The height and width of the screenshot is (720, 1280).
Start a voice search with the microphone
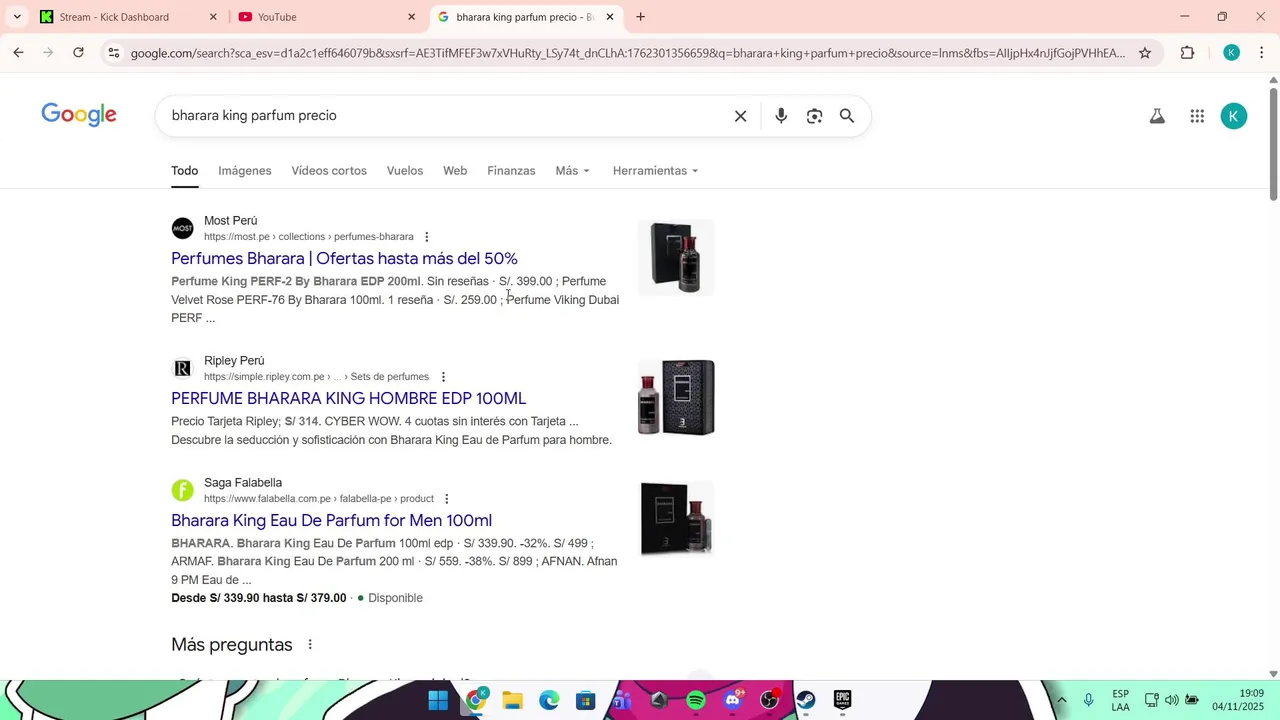(781, 116)
